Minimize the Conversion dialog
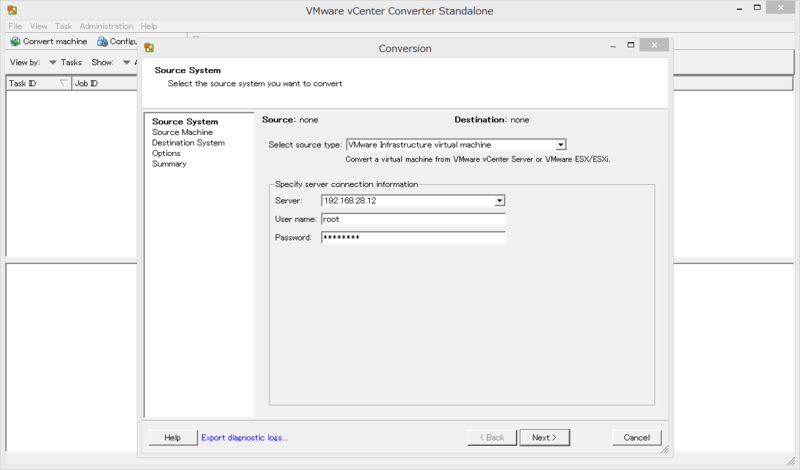Screen dimensions: 800x470 pyautogui.click(x=613, y=46)
